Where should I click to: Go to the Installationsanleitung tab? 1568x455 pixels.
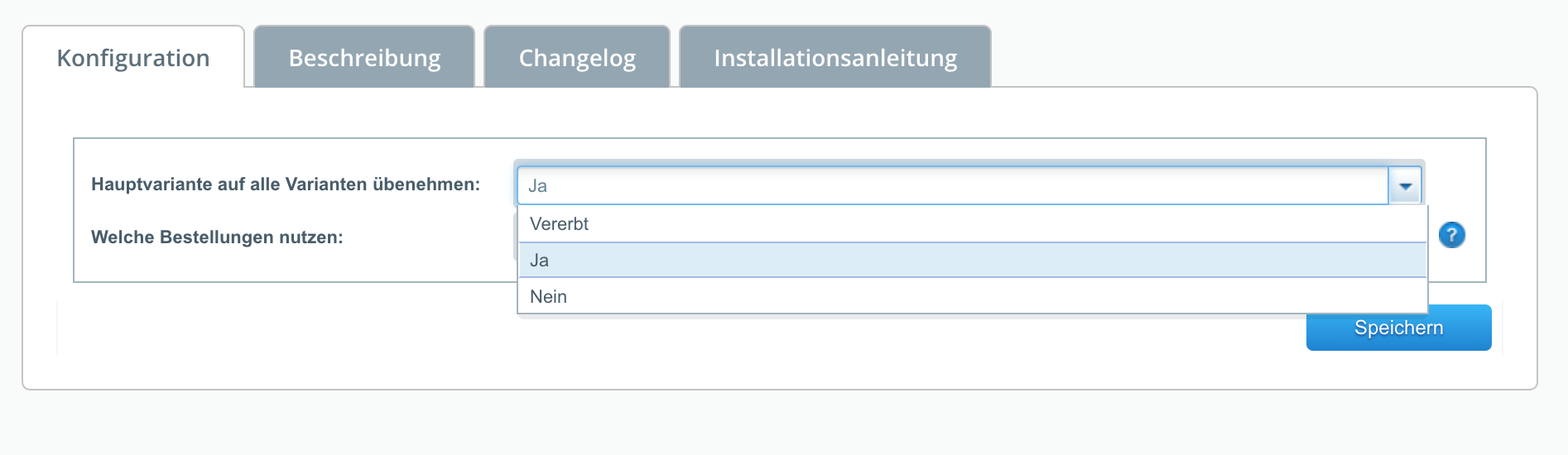[835, 58]
